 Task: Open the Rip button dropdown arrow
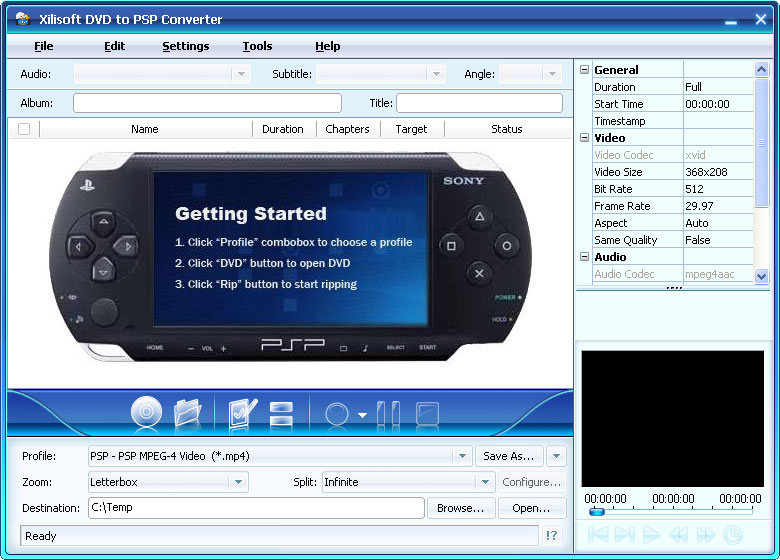coord(362,414)
